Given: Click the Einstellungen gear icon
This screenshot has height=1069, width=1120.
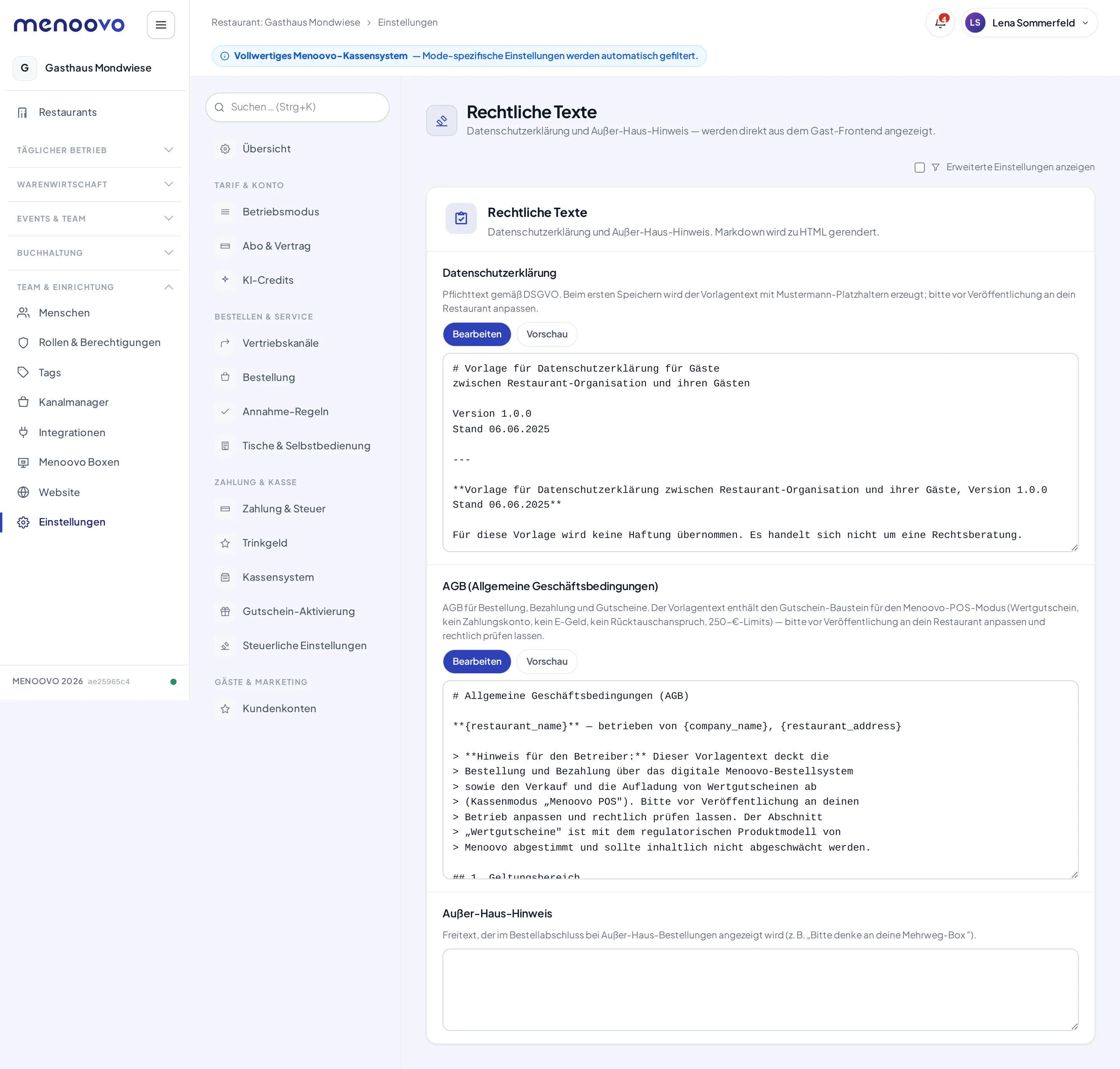Looking at the screenshot, I should click(x=23, y=522).
